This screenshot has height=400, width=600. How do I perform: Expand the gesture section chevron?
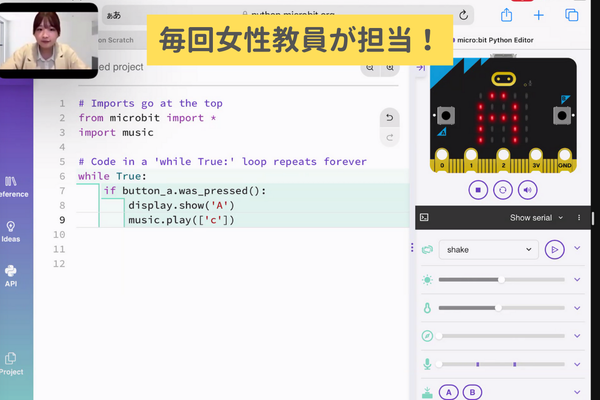click(577, 248)
